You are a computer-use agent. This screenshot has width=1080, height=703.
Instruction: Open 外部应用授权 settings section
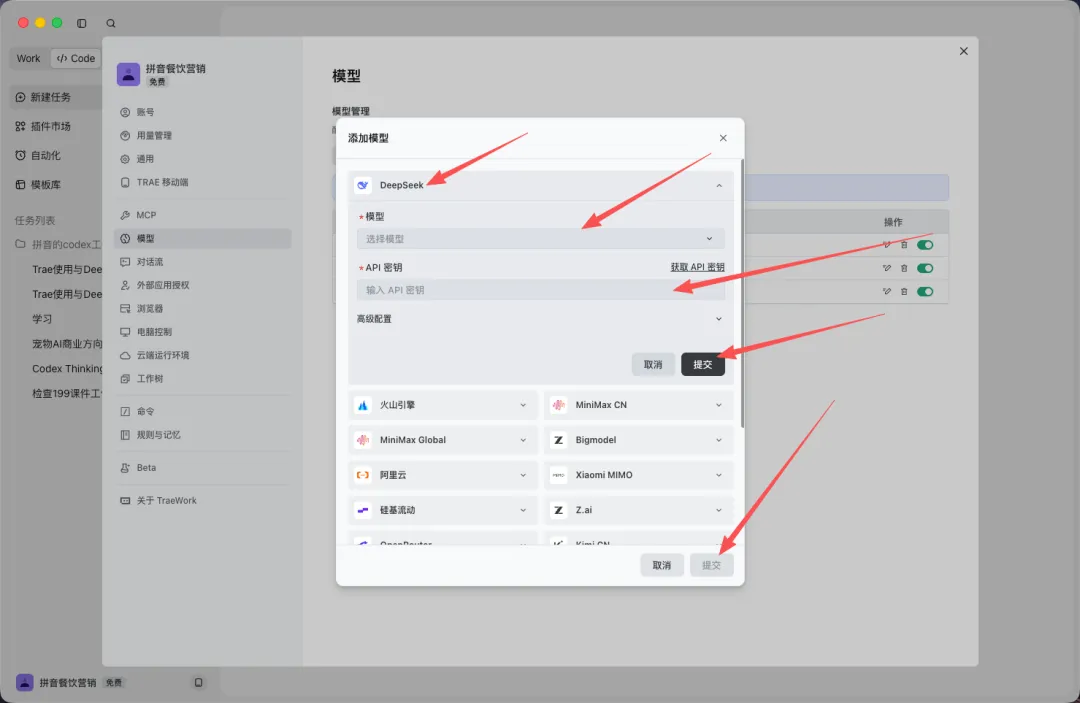click(202, 285)
